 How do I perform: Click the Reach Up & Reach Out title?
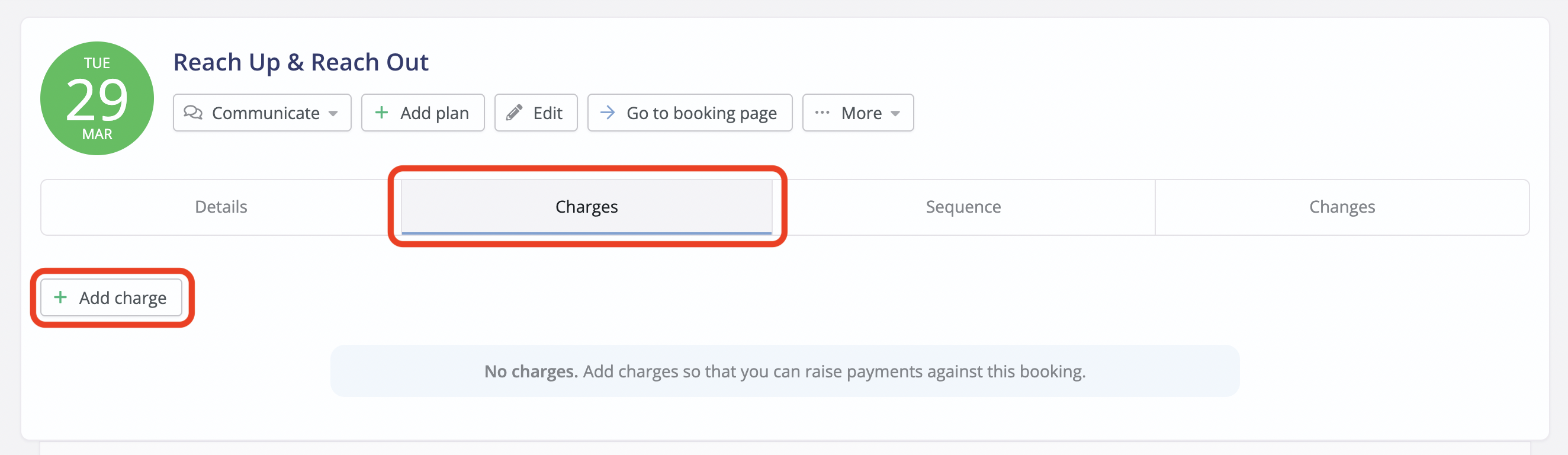click(301, 62)
